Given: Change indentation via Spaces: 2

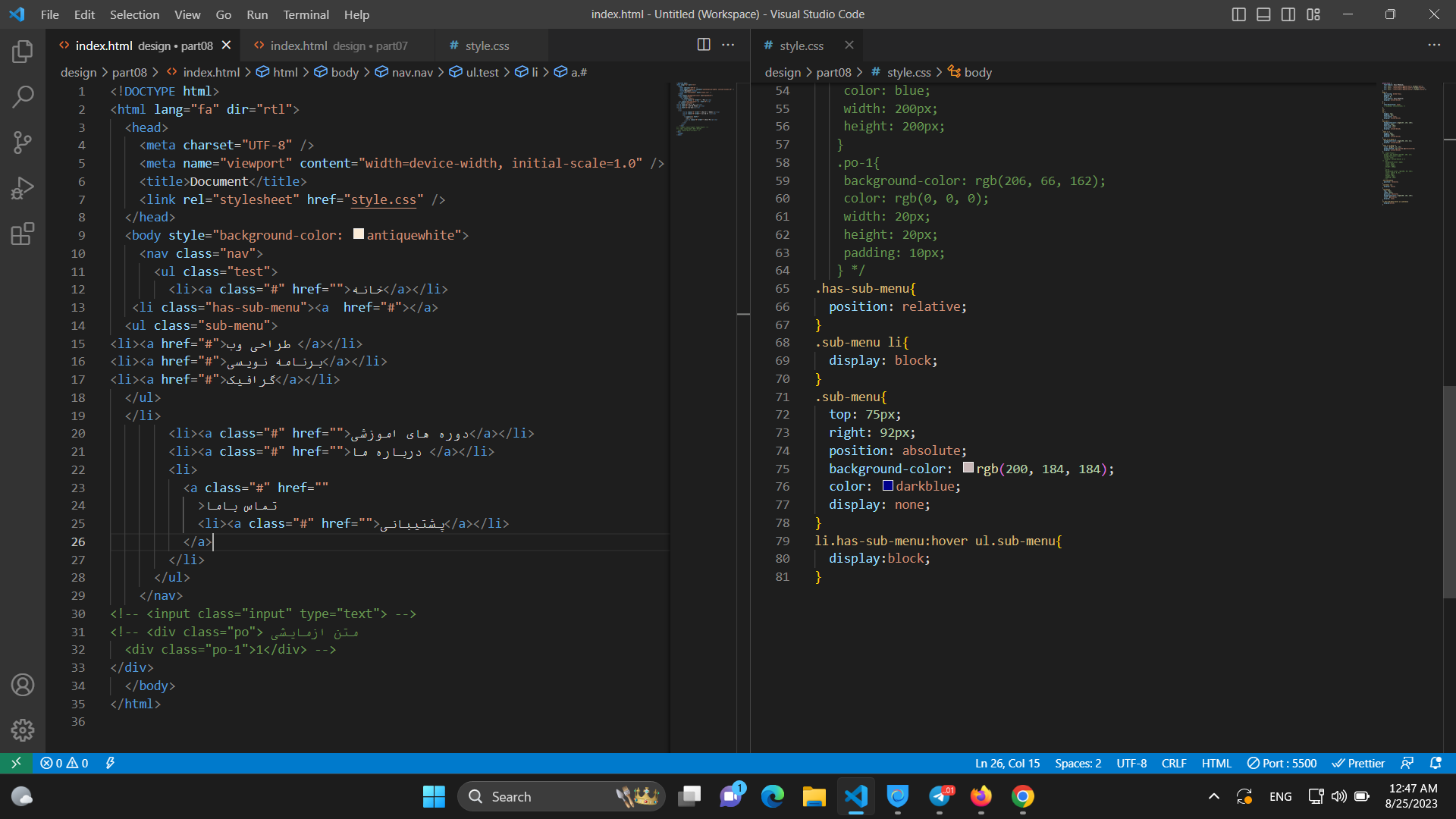Looking at the screenshot, I should click(x=1078, y=763).
